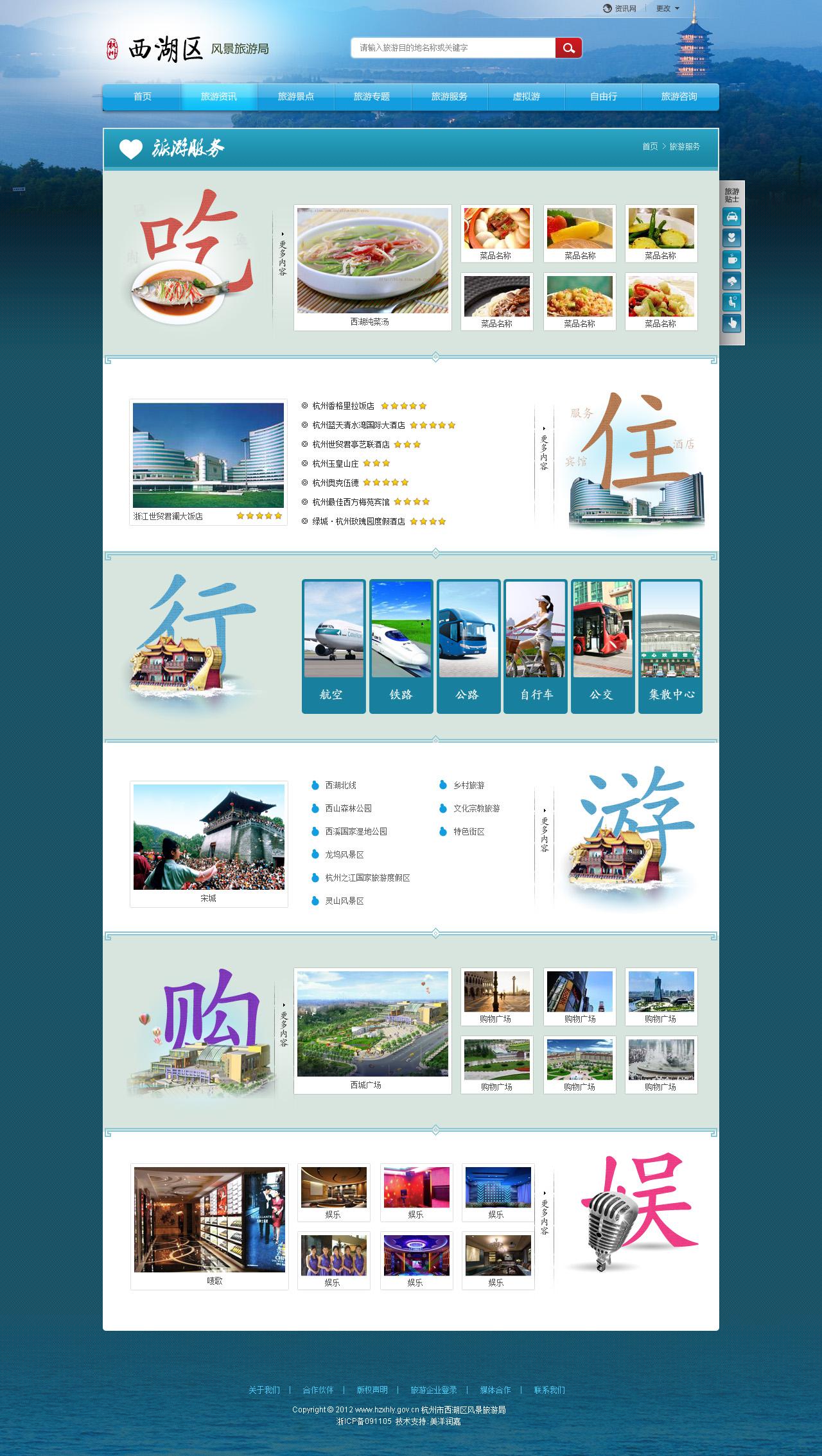Open the 西湖北线 tour link

click(340, 785)
